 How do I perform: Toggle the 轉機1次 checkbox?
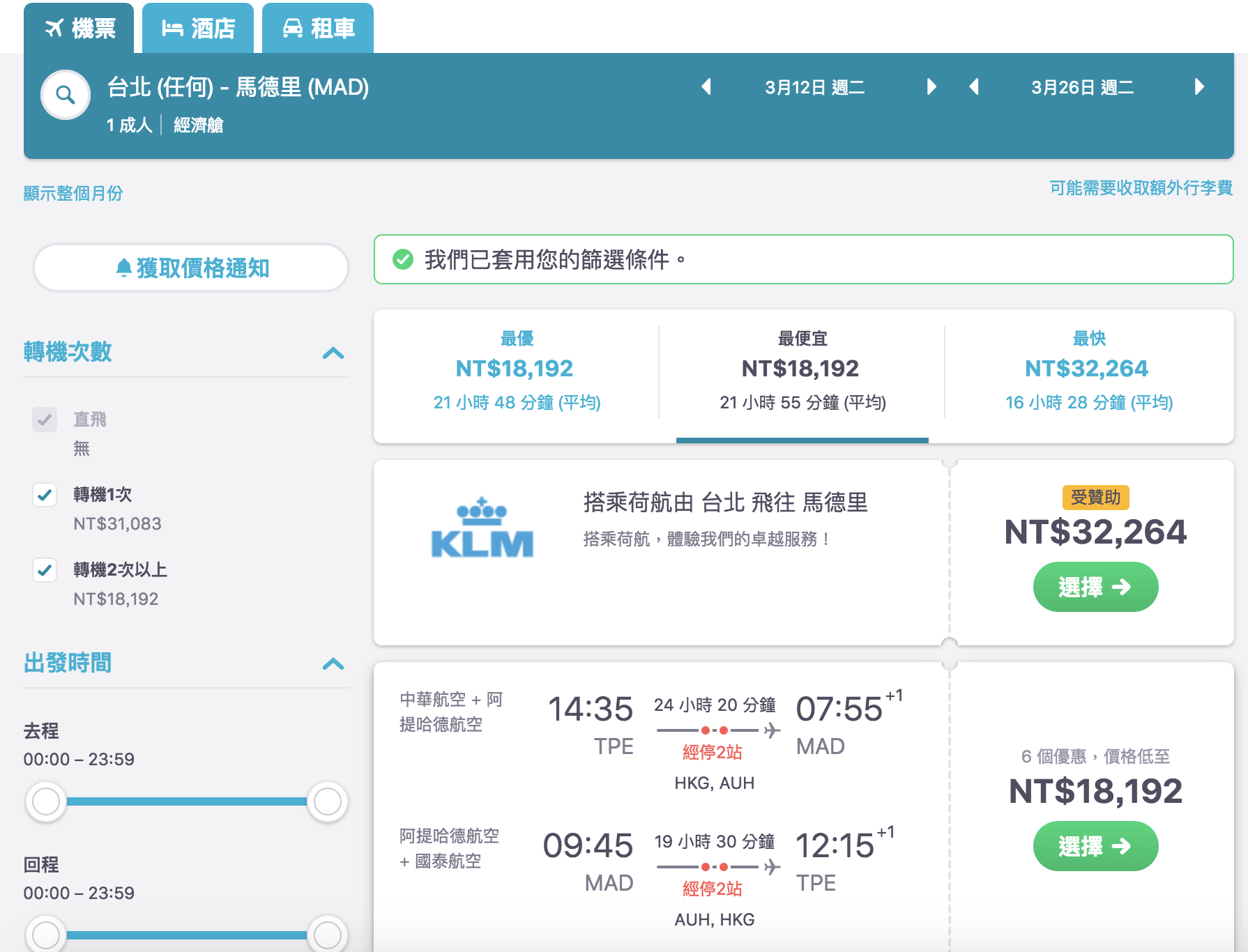coord(45,495)
